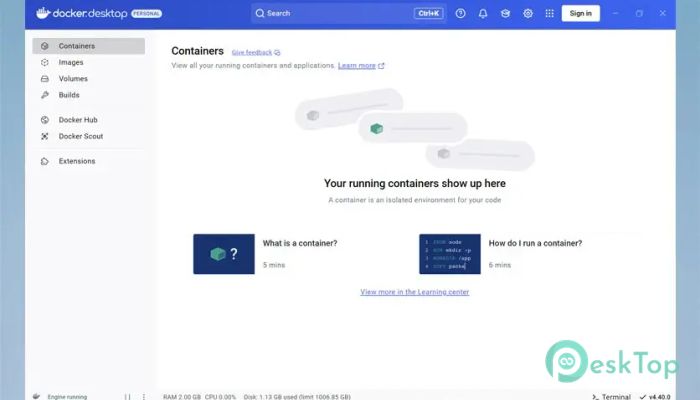Open the Builds section
Screen dimensions: 700x400
[x=88, y=95]
